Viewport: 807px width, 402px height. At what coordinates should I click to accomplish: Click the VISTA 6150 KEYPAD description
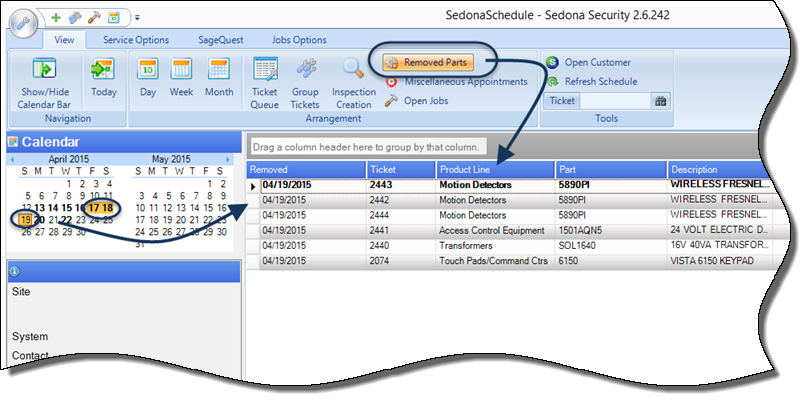click(712, 261)
